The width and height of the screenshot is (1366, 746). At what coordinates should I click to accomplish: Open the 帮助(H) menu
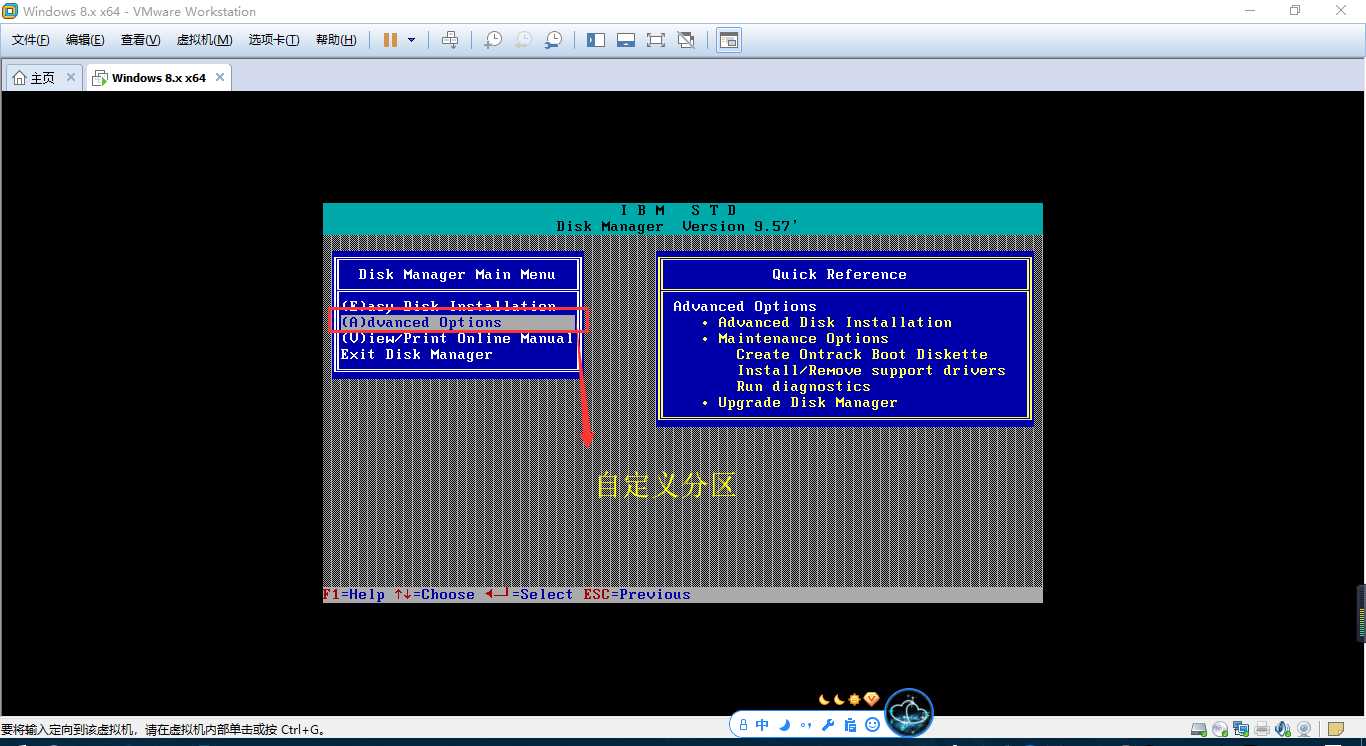[x=336, y=40]
